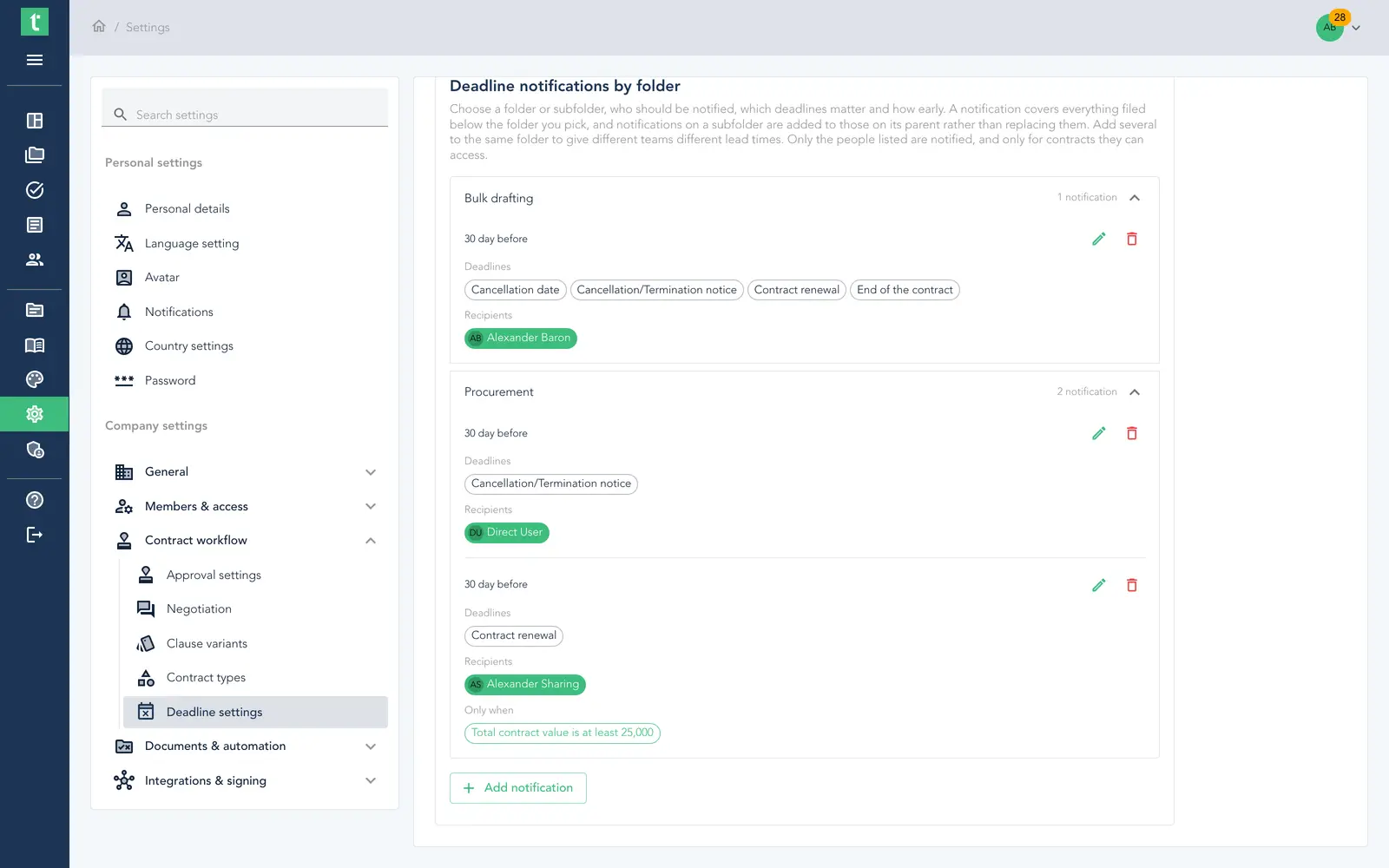This screenshot has width=1389, height=868.
Task: Click the End of the contract deadline chip
Action: pyautogui.click(x=905, y=290)
